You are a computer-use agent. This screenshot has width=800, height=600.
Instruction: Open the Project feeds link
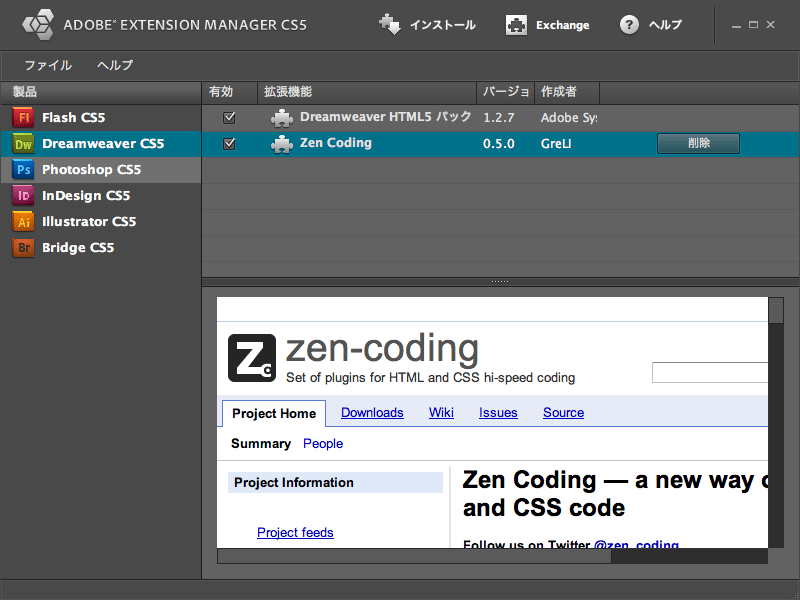pos(295,532)
